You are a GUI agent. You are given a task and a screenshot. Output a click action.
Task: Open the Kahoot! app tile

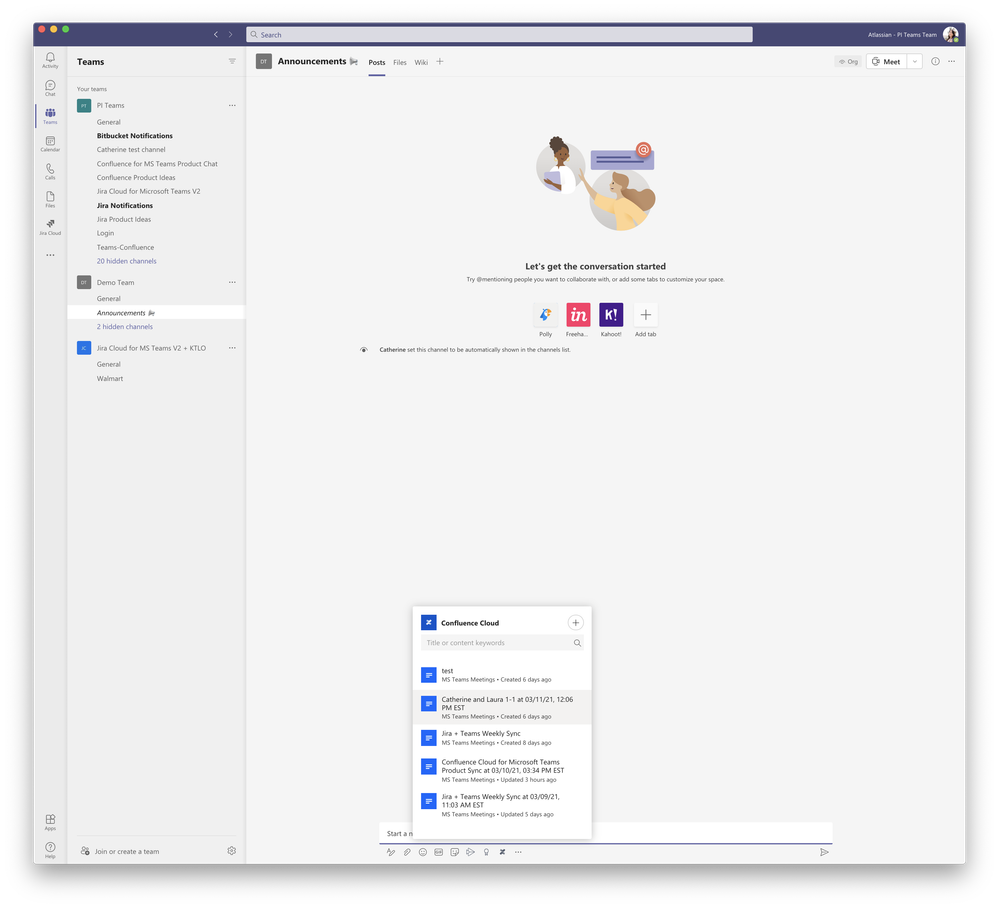click(x=611, y=315)
